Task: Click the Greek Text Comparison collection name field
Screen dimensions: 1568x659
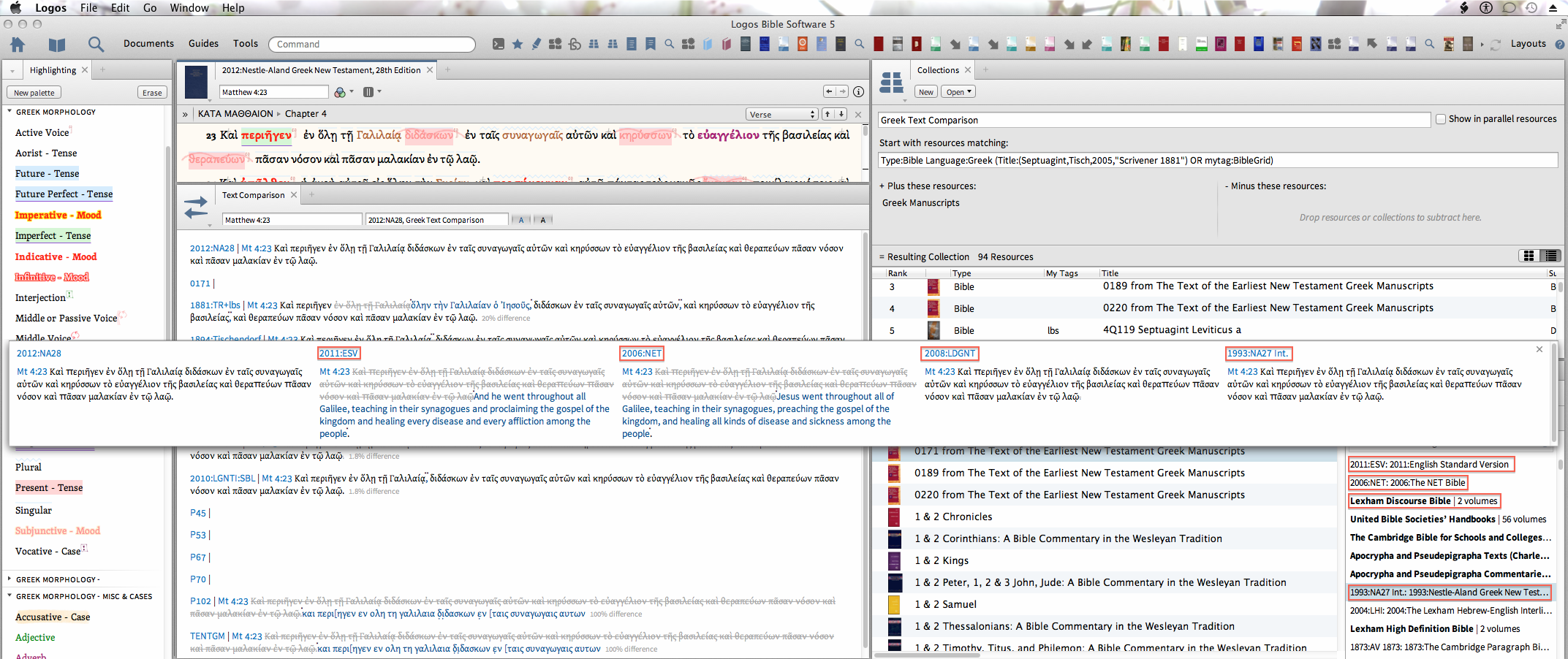Action: point(1154,120)
